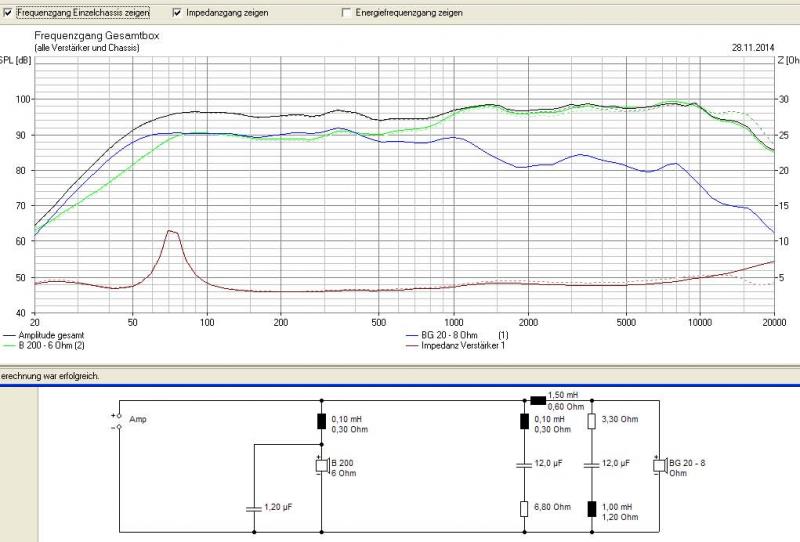The height and width of the screenshot is (542, 800).
Task: Select the BG 20 speaker symbol
Action: click(659, 465)
